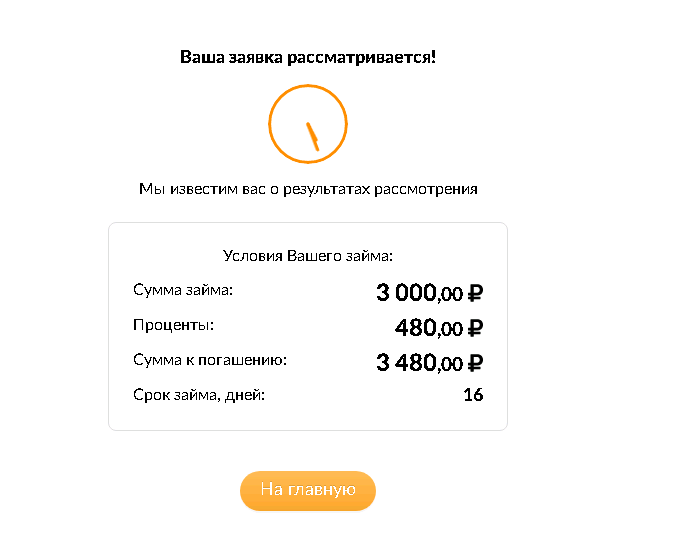The height and width of the screenshot is (559, 693).
Task: Click the ",00" kopecks of the interest amount
Action: [450, 330]
